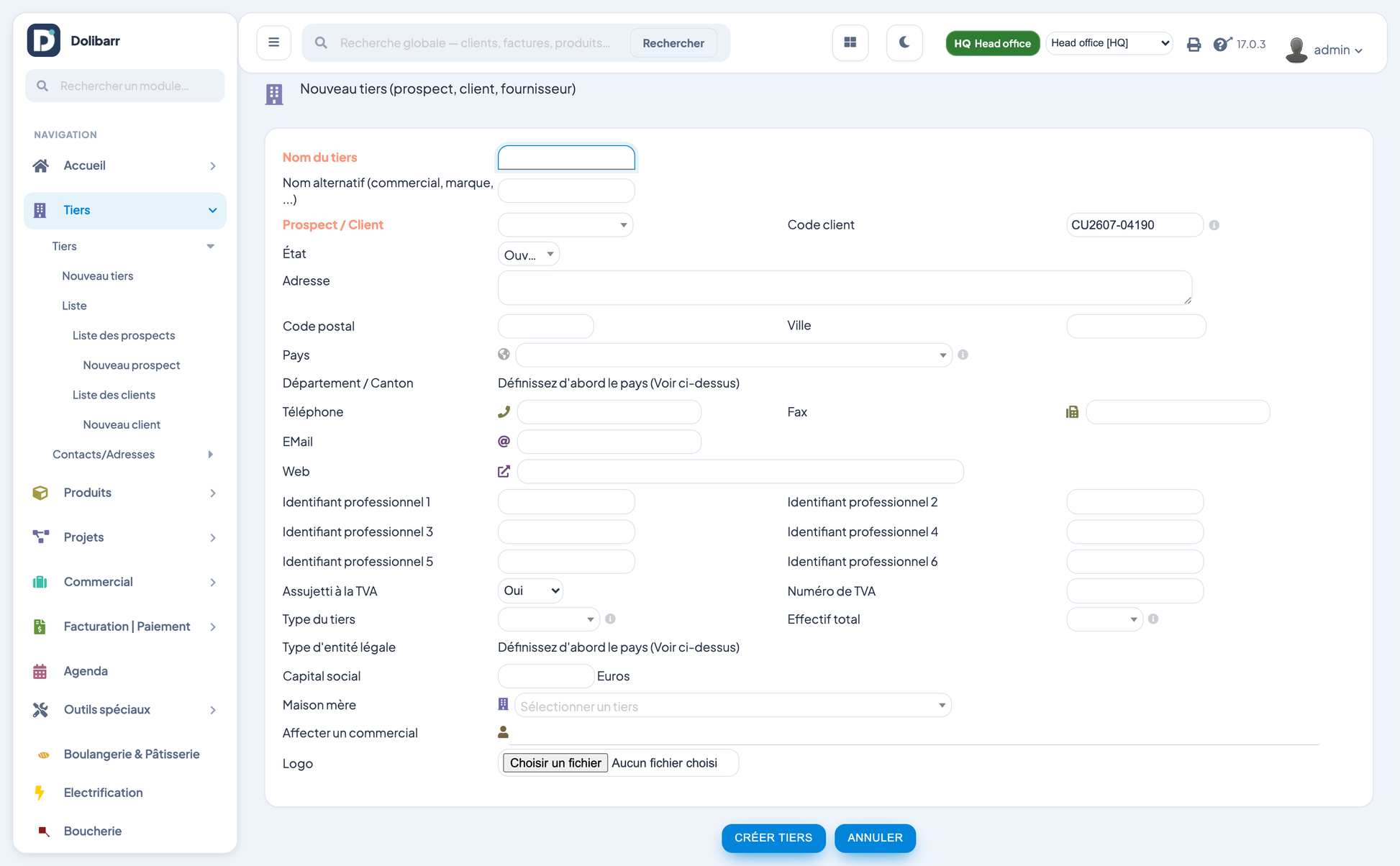Viewport: 1400px width, 866px height.
Task: Open the apps grid icon
Action: coord(850,42)
